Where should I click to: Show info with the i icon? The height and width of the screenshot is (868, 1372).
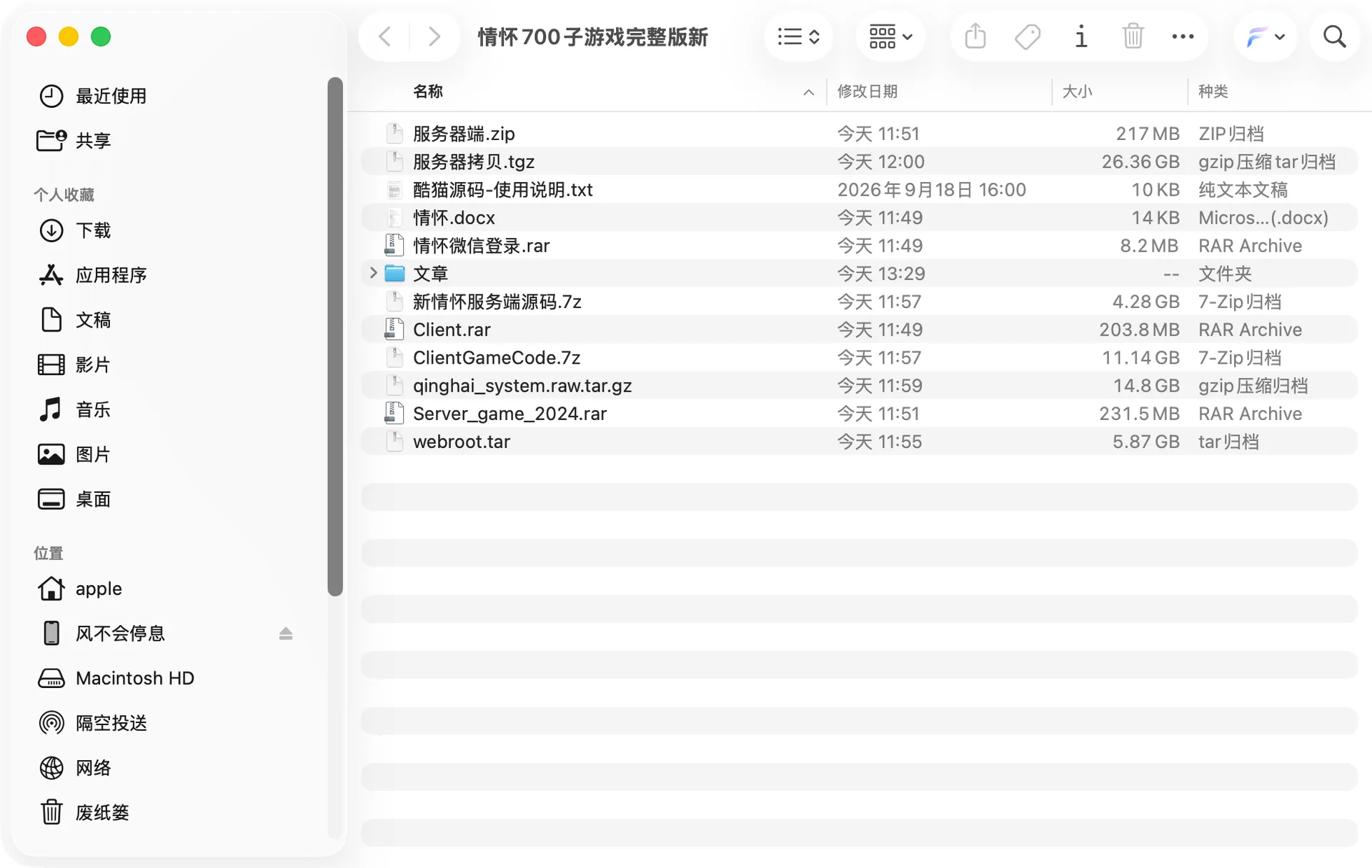(1080, 36)
